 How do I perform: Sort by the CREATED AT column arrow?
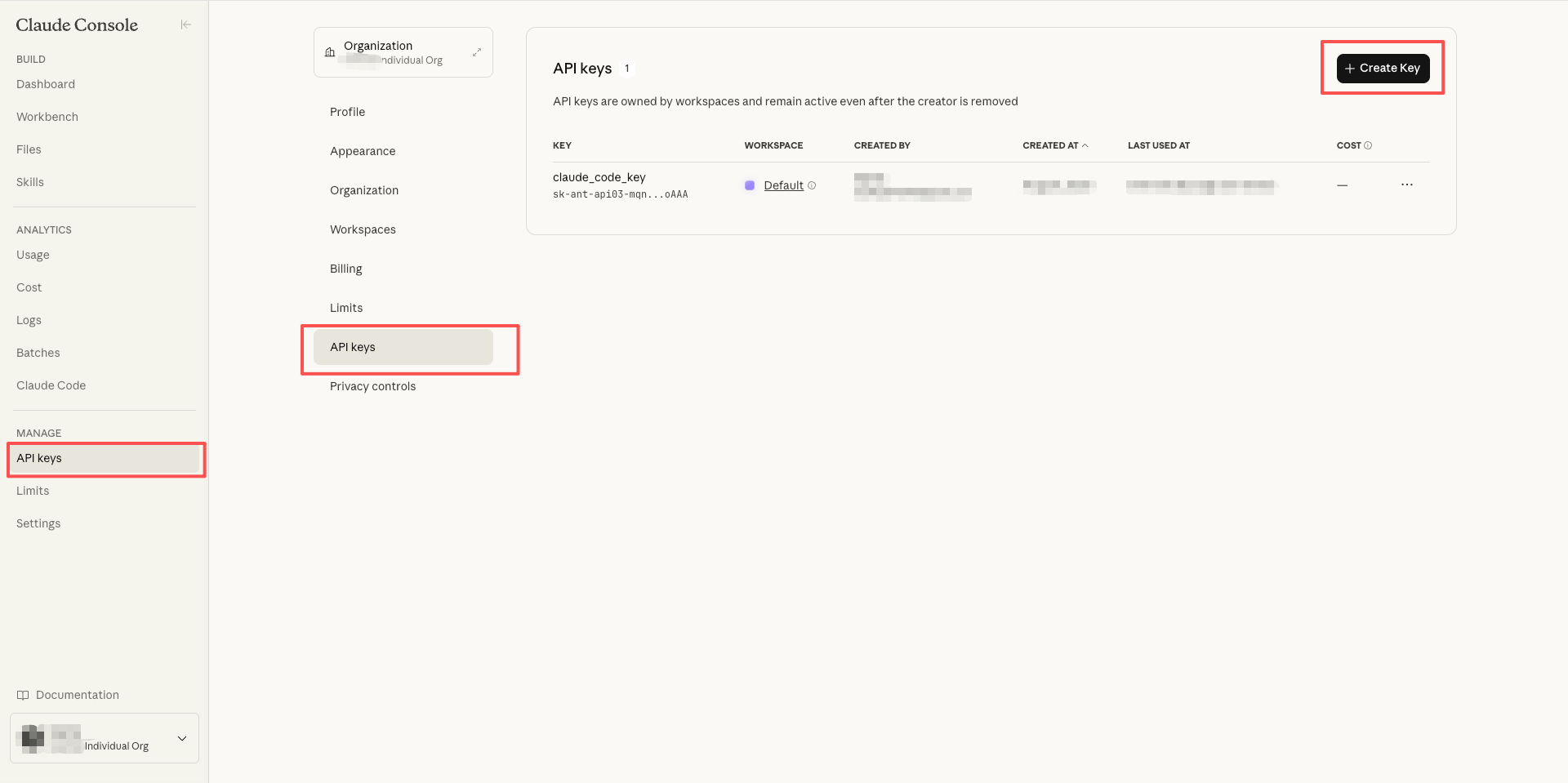[x=1085, y=145]
